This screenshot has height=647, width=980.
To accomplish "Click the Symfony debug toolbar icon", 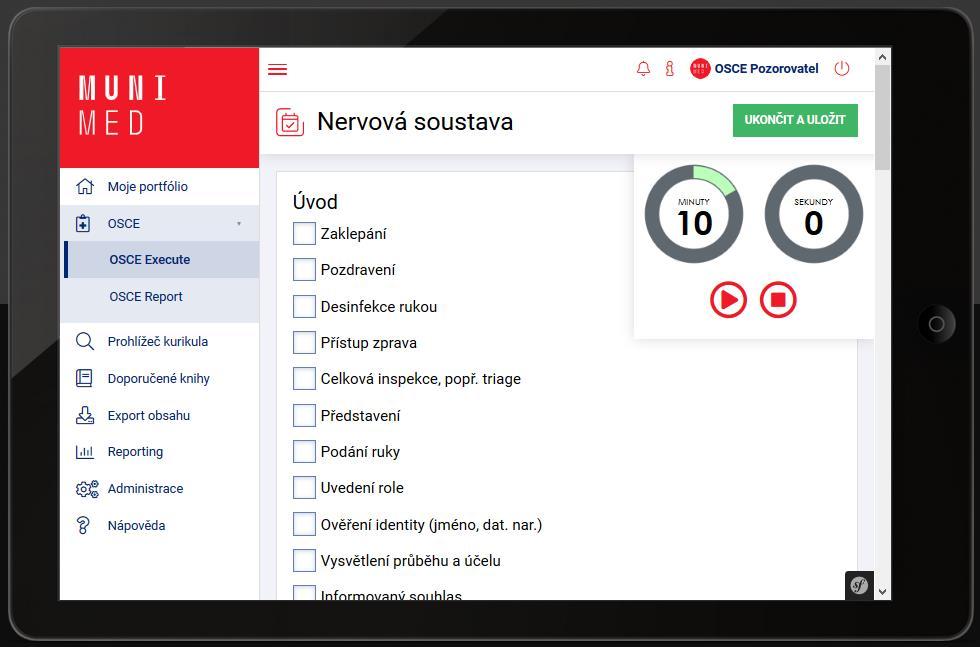I will click(x=859, y=586).
